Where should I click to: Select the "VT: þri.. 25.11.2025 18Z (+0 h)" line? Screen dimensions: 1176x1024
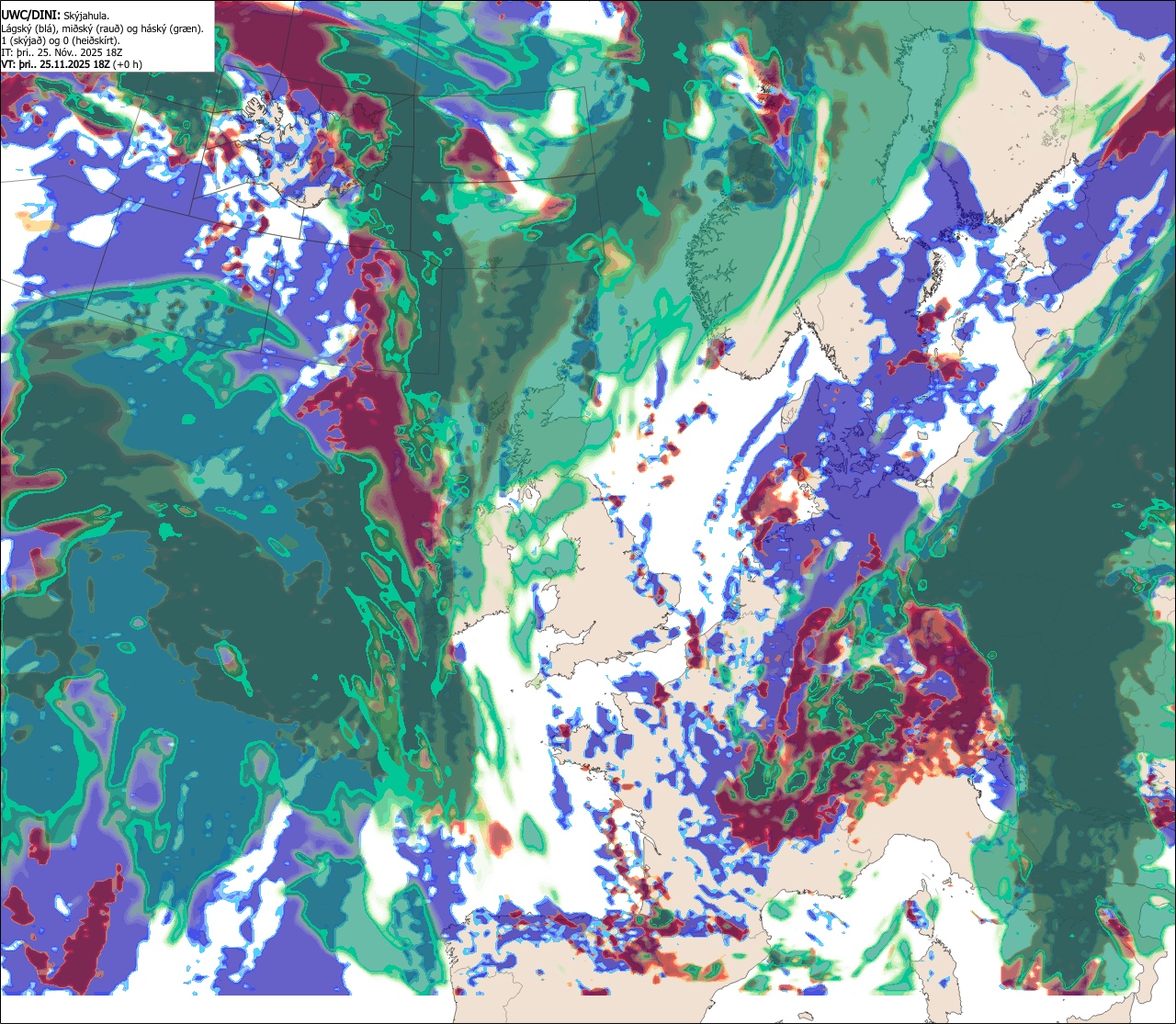tap(72, 64)
